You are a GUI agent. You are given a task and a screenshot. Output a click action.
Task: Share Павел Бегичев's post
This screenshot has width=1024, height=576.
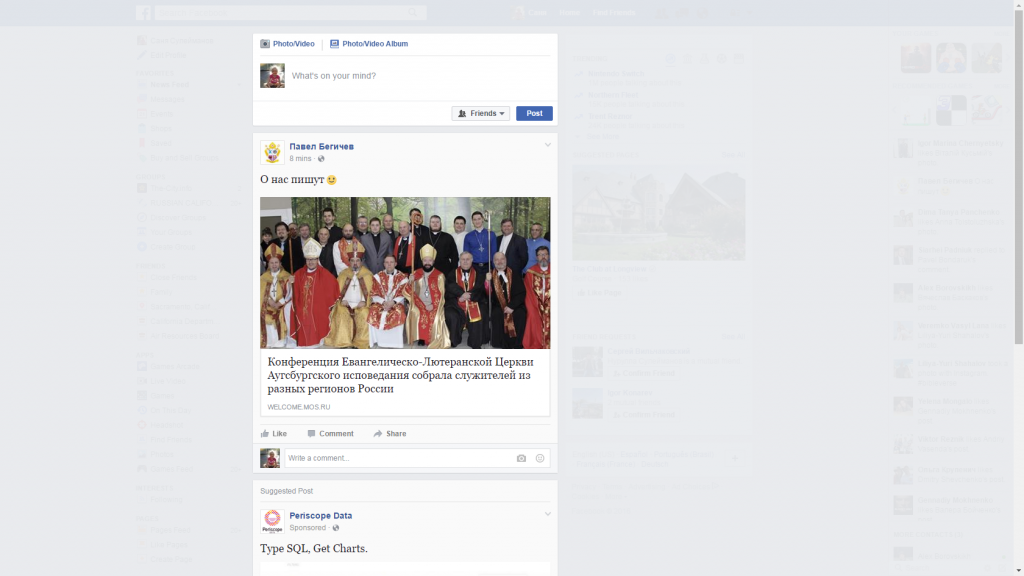(x=390, y=434)
